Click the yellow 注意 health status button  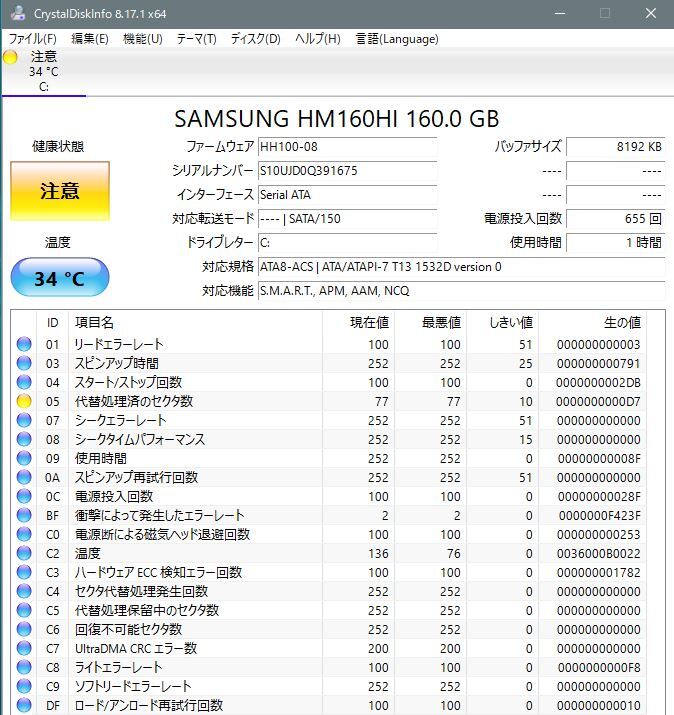[x=60, y=191]
